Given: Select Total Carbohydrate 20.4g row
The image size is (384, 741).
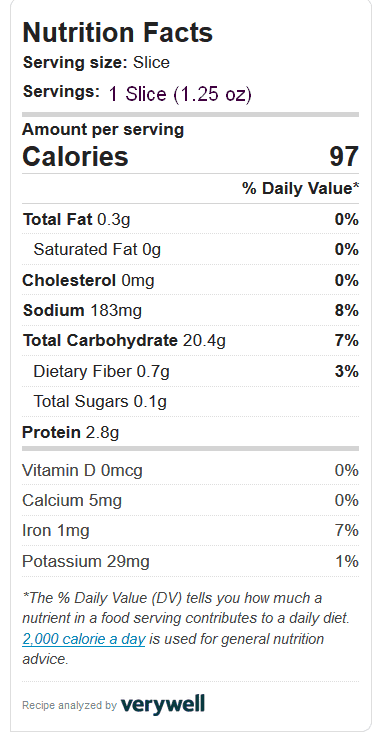Looking at the screenshot, I should 190,340.
